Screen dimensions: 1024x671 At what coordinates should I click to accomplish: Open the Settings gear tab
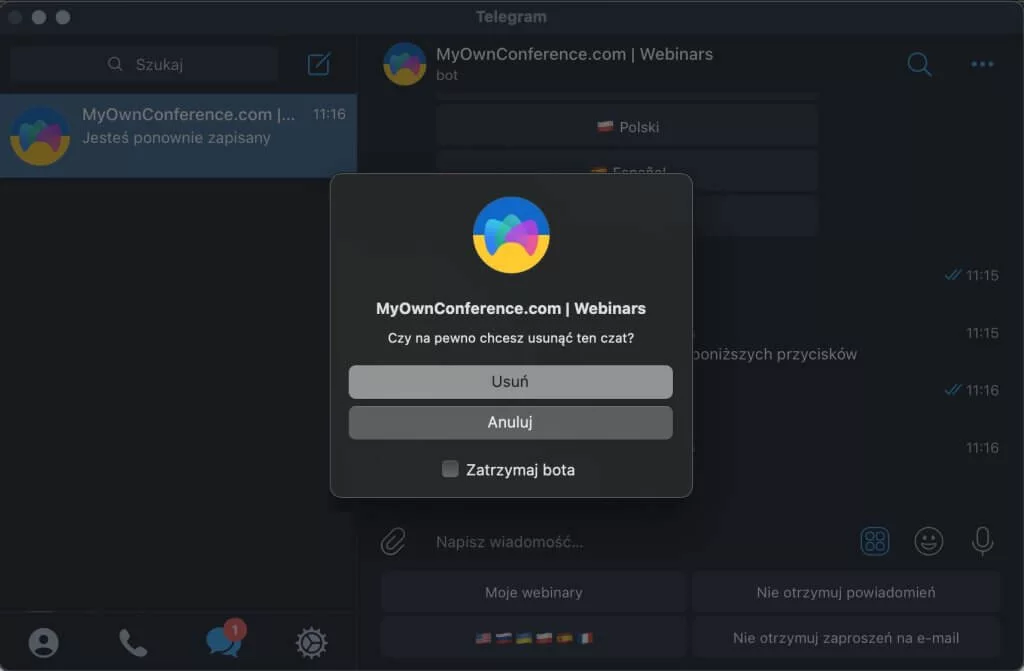312,643
